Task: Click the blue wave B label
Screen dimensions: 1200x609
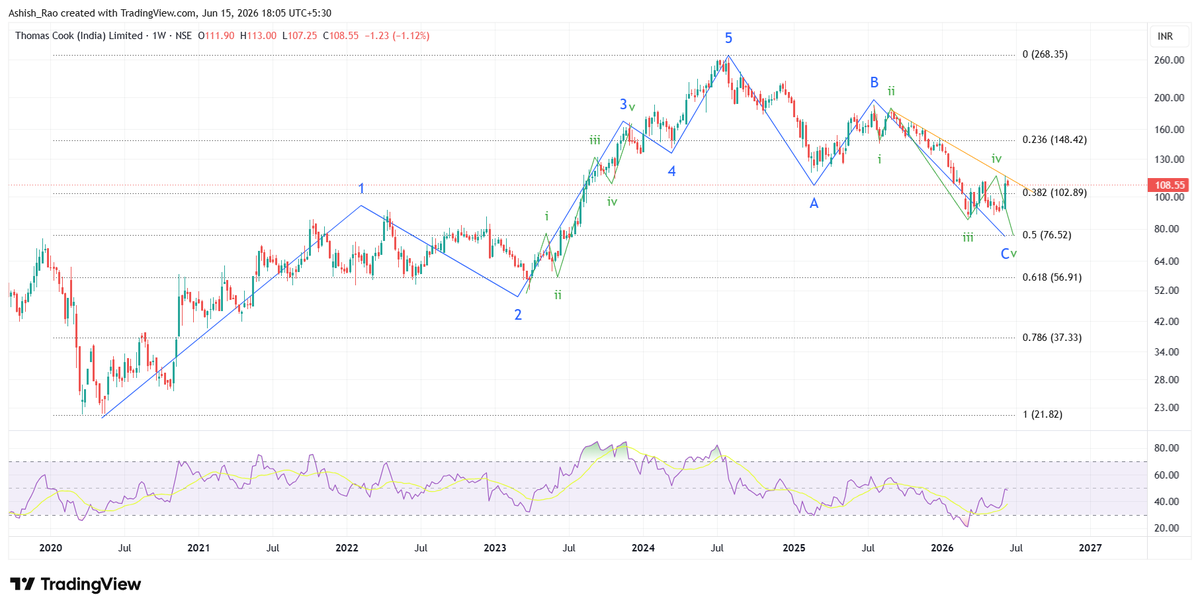Action: pyautogui.click(x=874, y=82)
